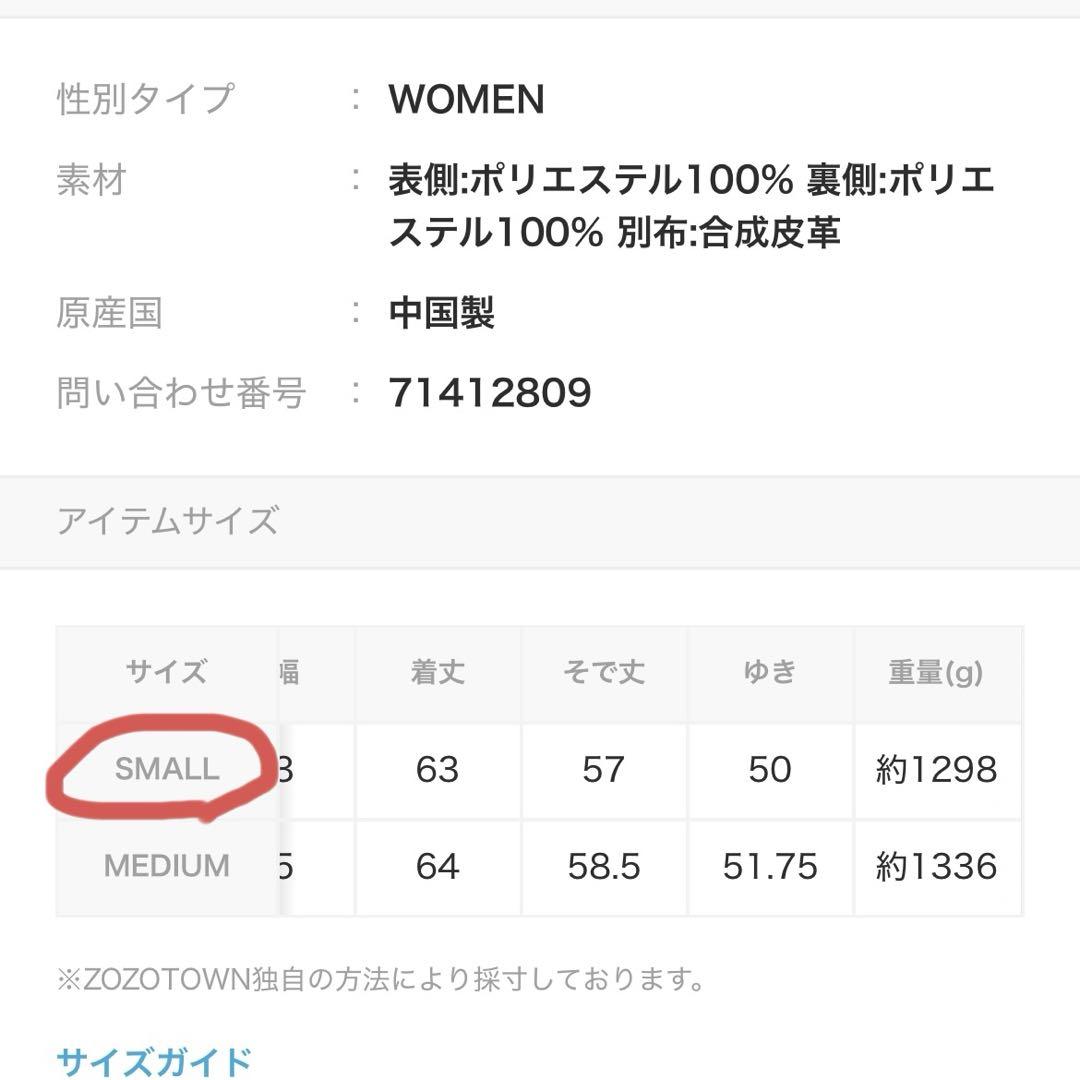
Task: Select the MEDIUM size row header
Action: click(x=167, y=866)
